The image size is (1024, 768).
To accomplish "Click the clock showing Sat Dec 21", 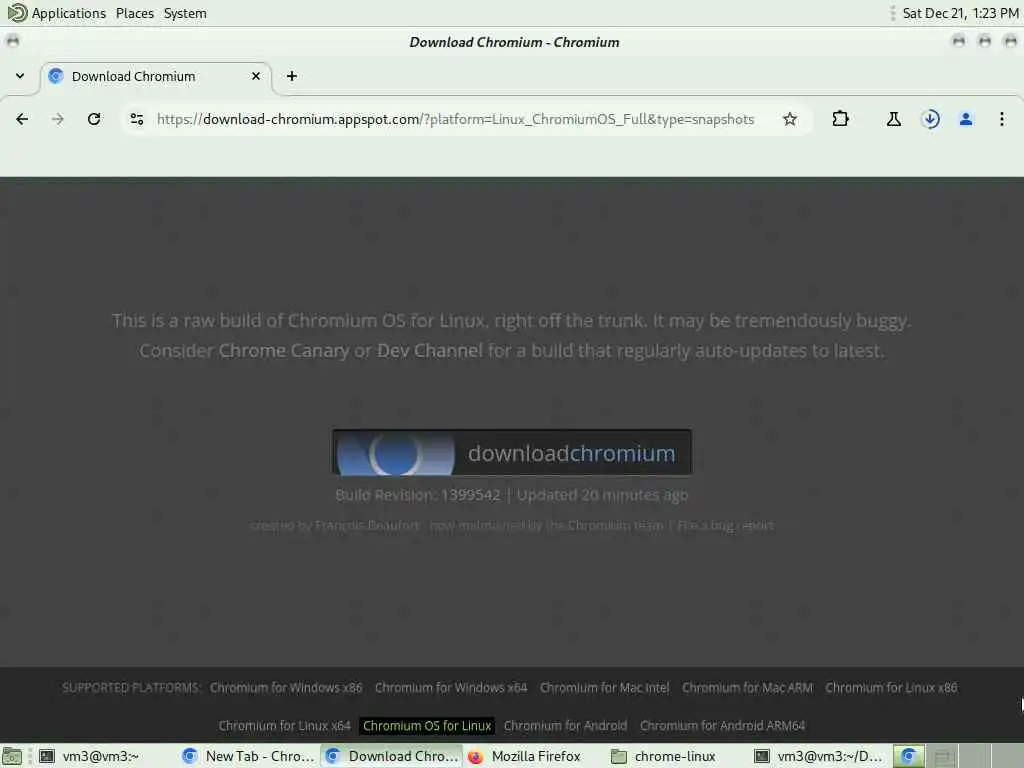I will [960, 13].
